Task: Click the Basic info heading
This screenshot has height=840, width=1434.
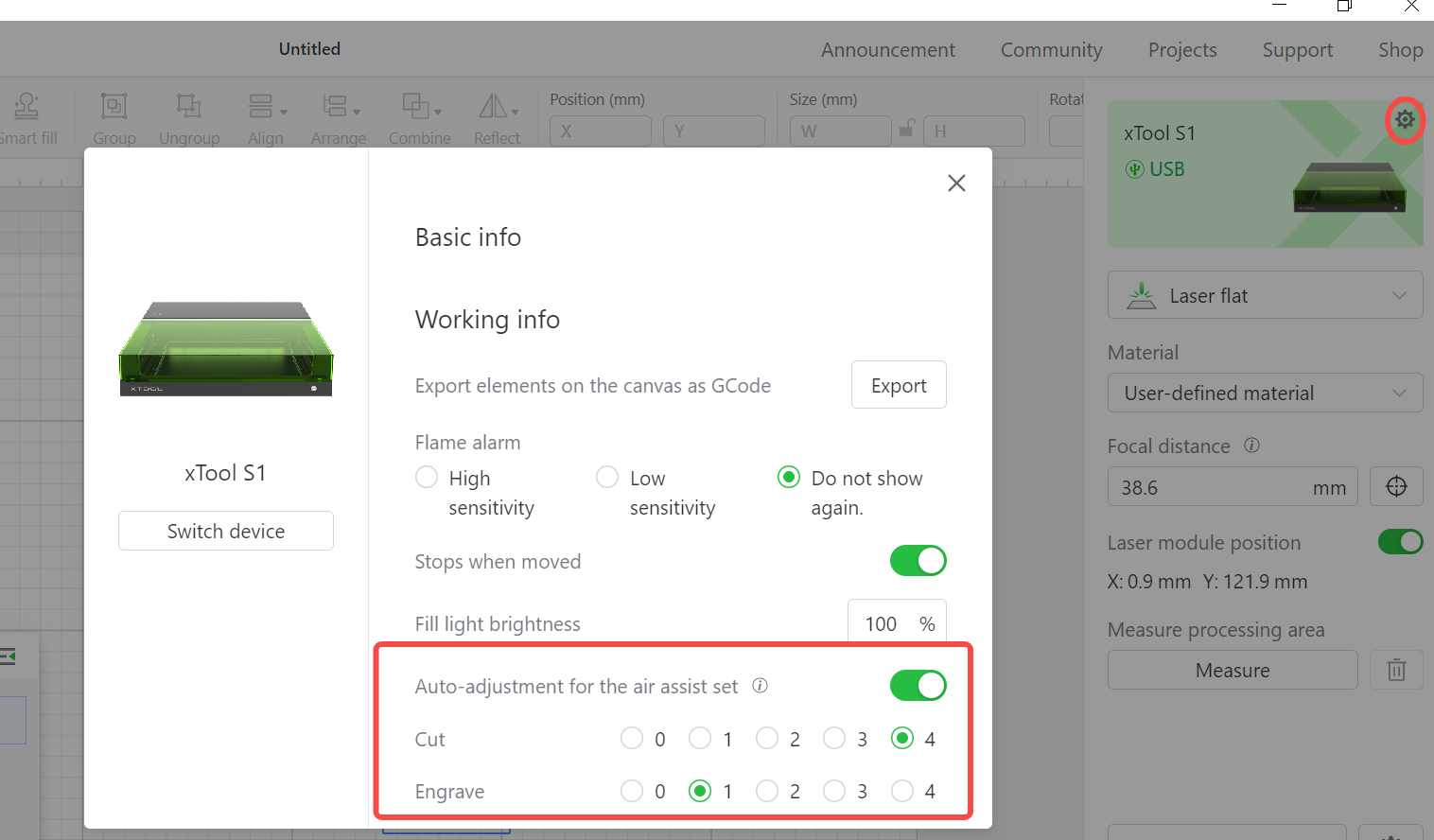Action: pyautogui.click(x=468, y=236)
